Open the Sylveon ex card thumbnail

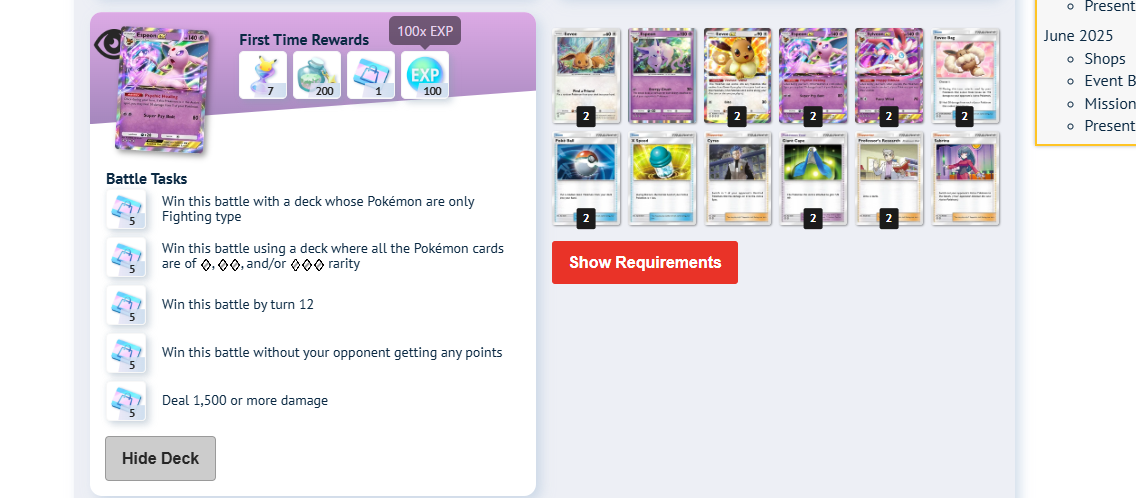coord(889,76)
